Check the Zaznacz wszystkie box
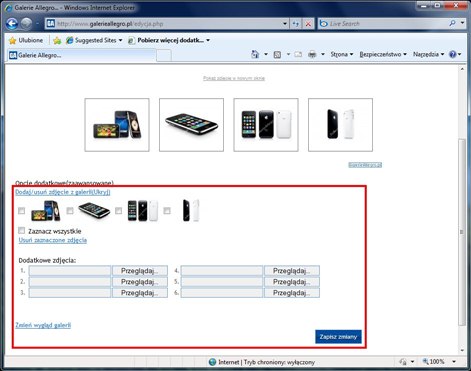This screenshot has height=371, width=471. 22,231
